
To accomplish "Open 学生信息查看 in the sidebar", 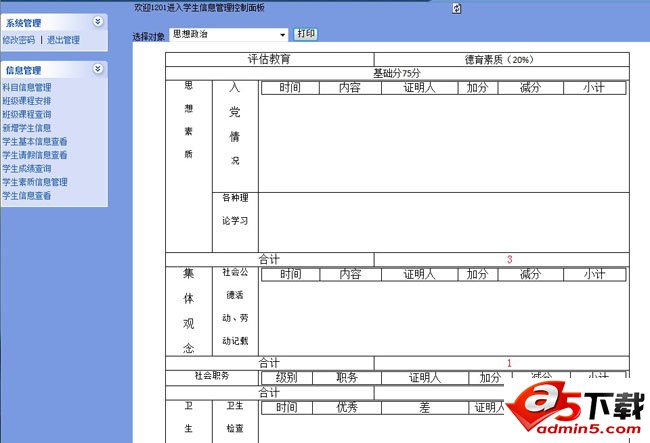I will (27, 196).
